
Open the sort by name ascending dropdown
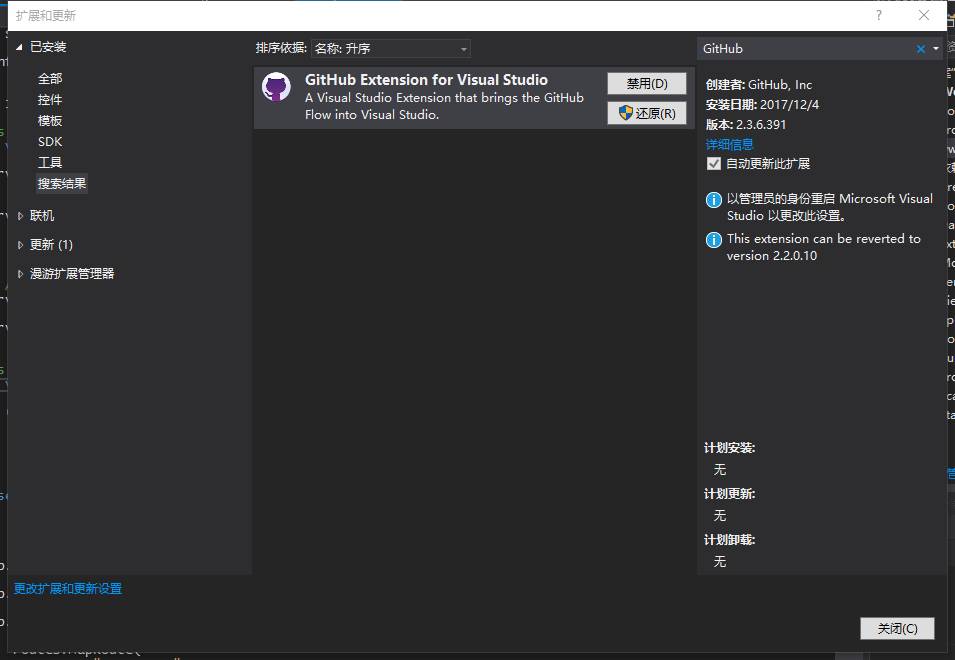(x=391, y=49)
